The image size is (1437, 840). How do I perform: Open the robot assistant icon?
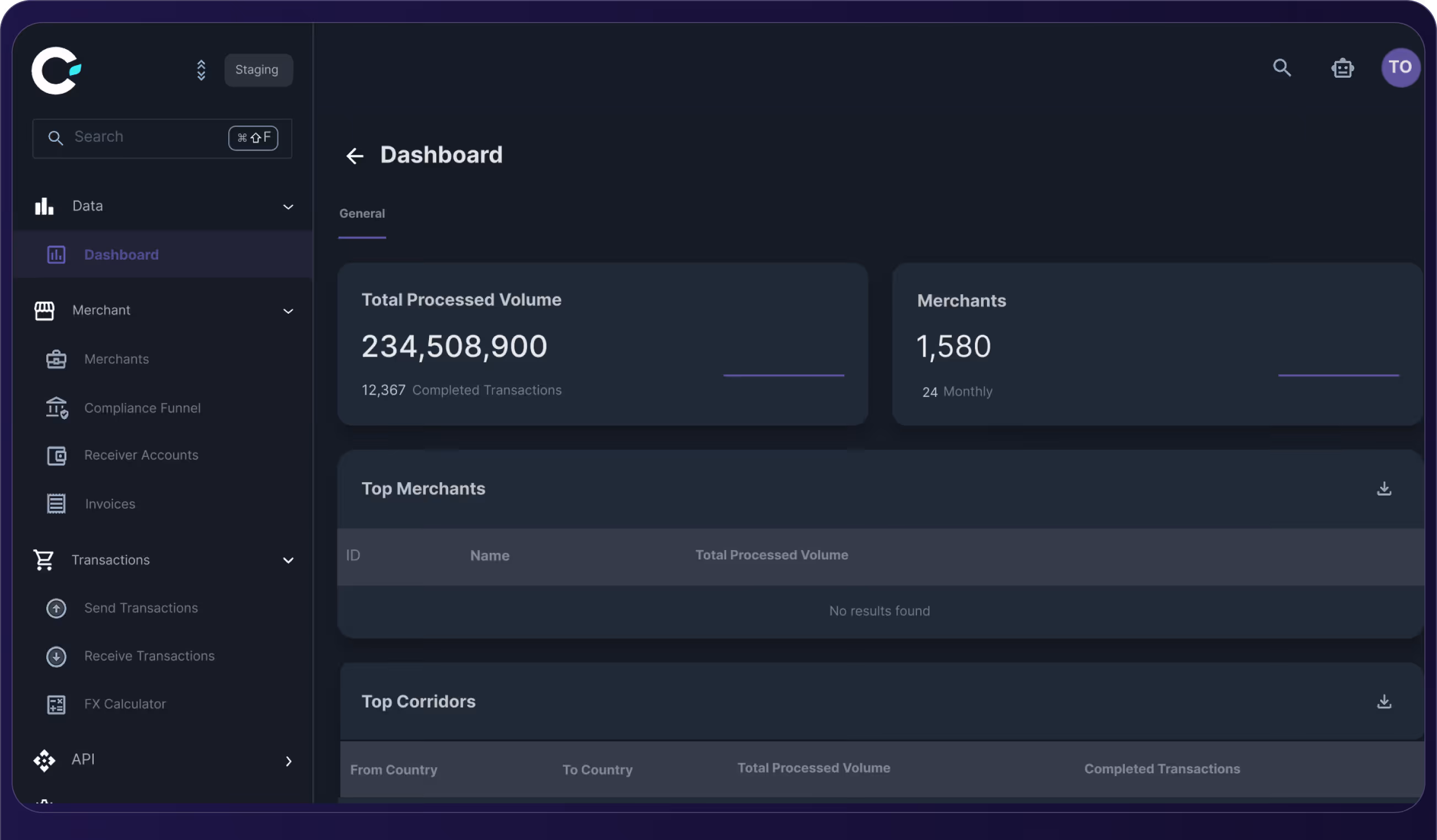coord(1342,68)
